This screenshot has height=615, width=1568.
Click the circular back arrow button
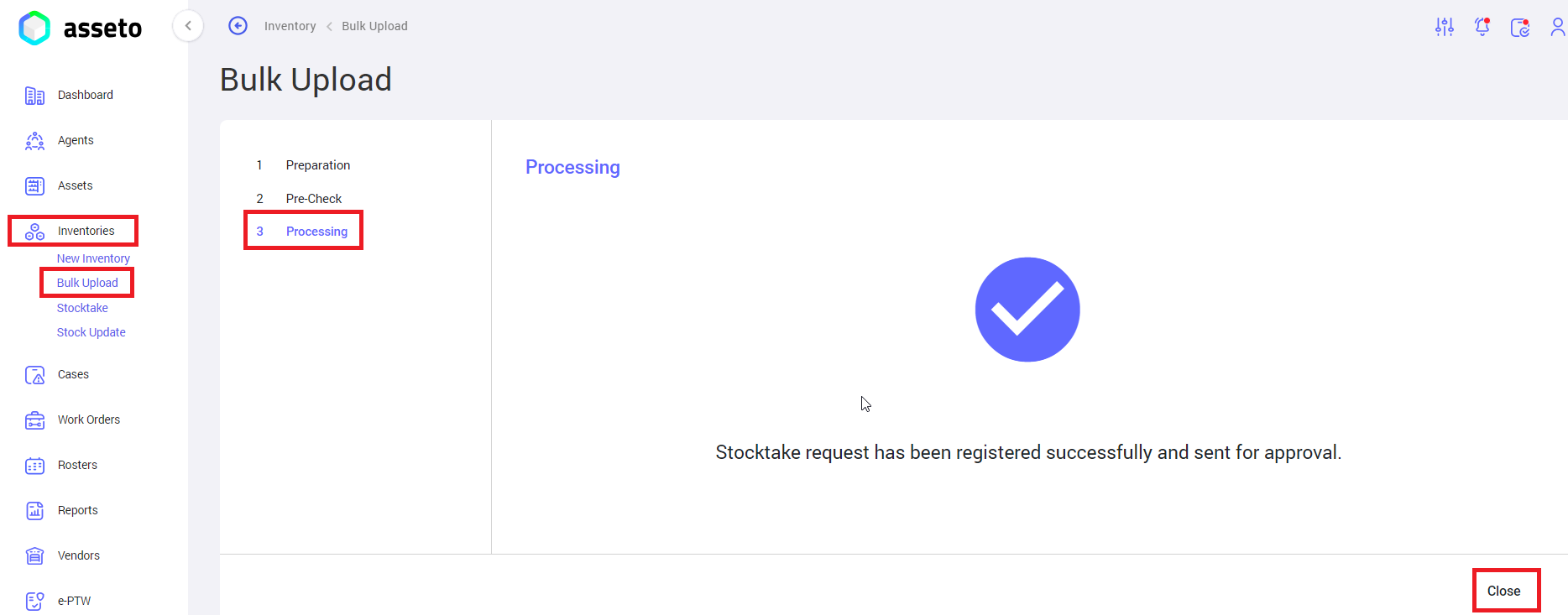(x=238, y=26)
